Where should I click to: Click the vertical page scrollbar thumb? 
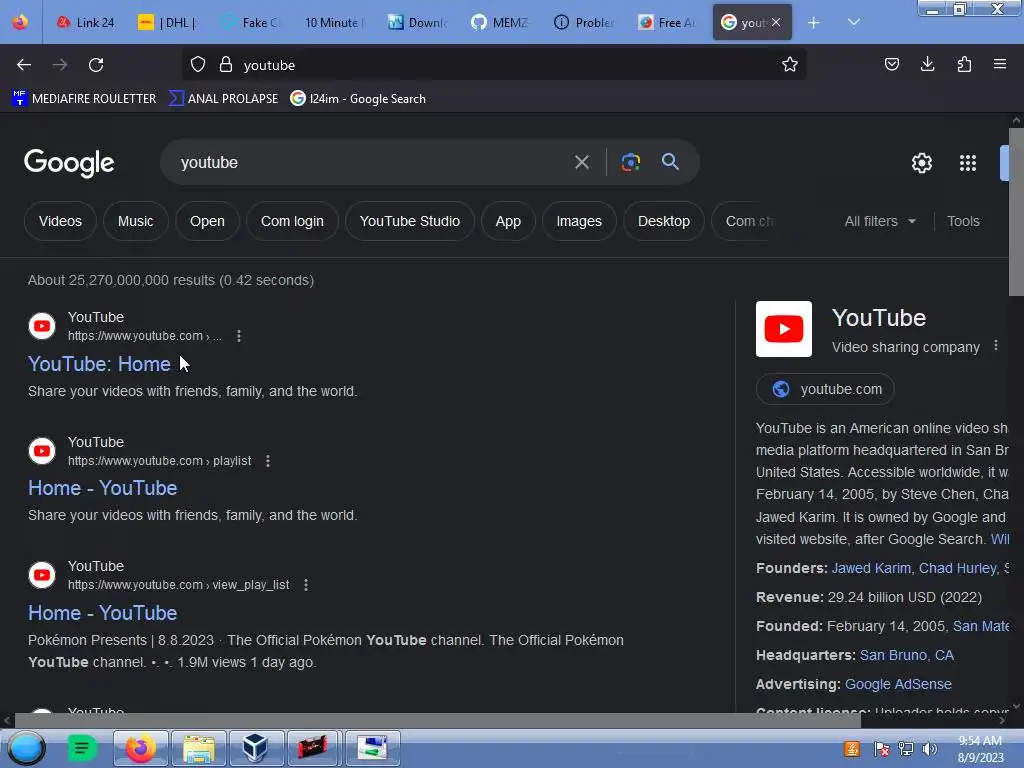1016,212
